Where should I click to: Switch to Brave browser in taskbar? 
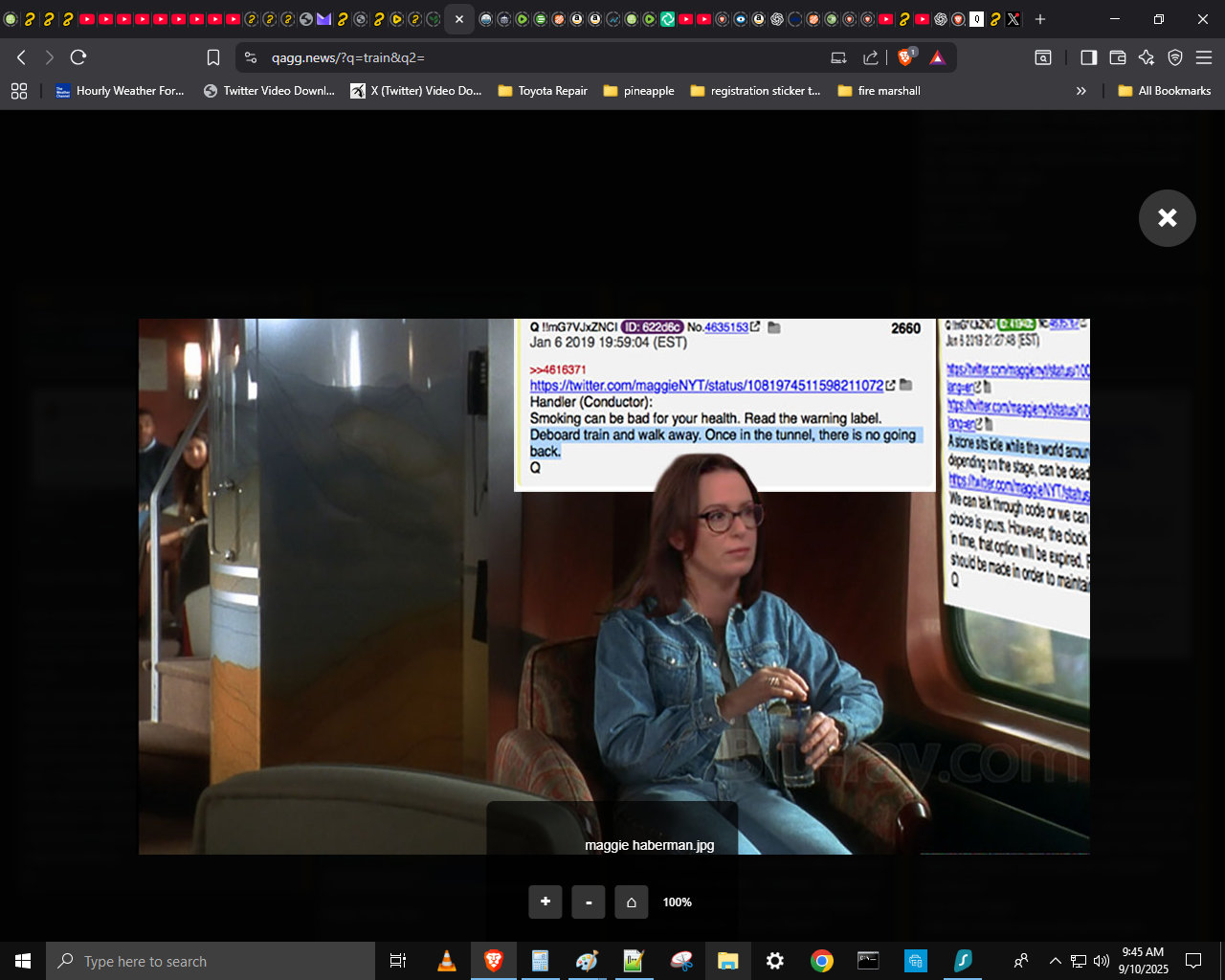coord(494,961)
